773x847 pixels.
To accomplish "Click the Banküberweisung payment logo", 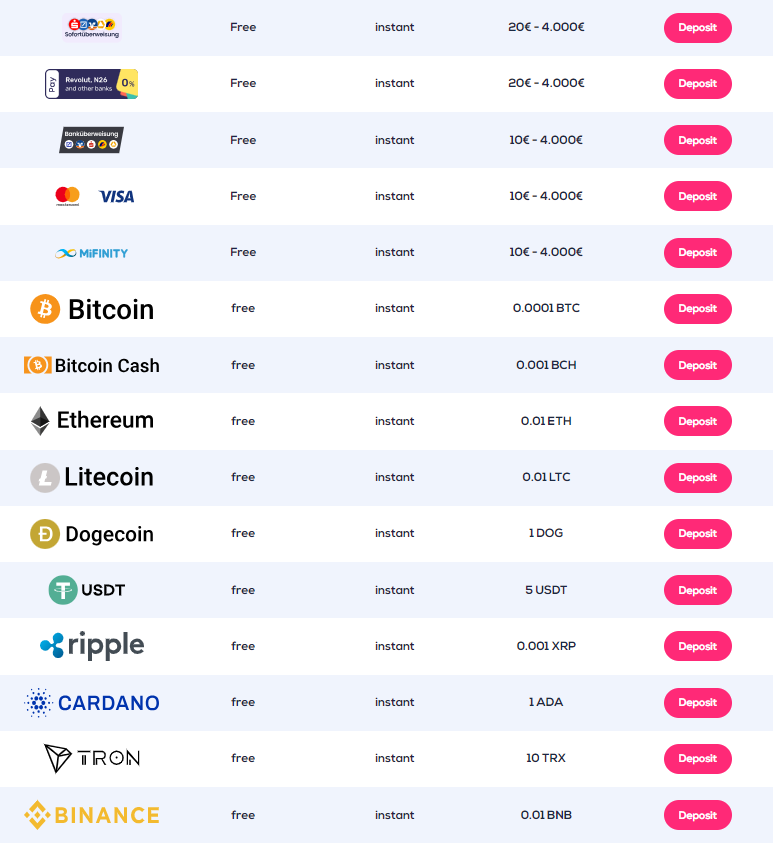I will pyautogui.click(x=91, y=140).
